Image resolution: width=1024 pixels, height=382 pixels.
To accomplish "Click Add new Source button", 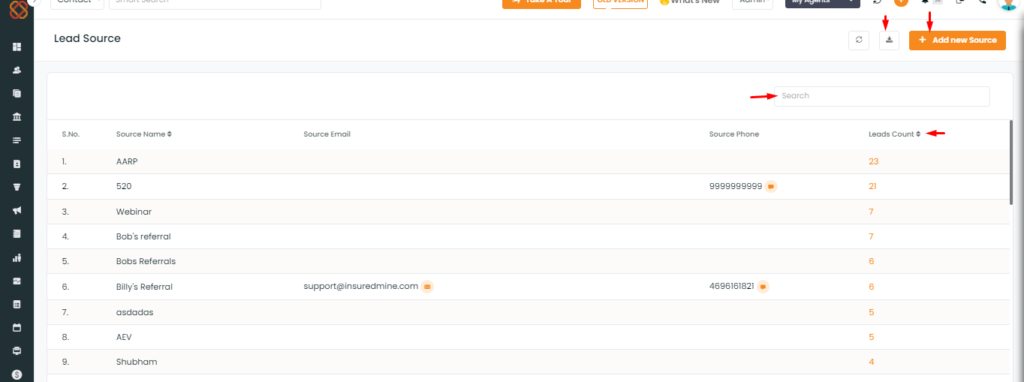I will coord(957,40).
